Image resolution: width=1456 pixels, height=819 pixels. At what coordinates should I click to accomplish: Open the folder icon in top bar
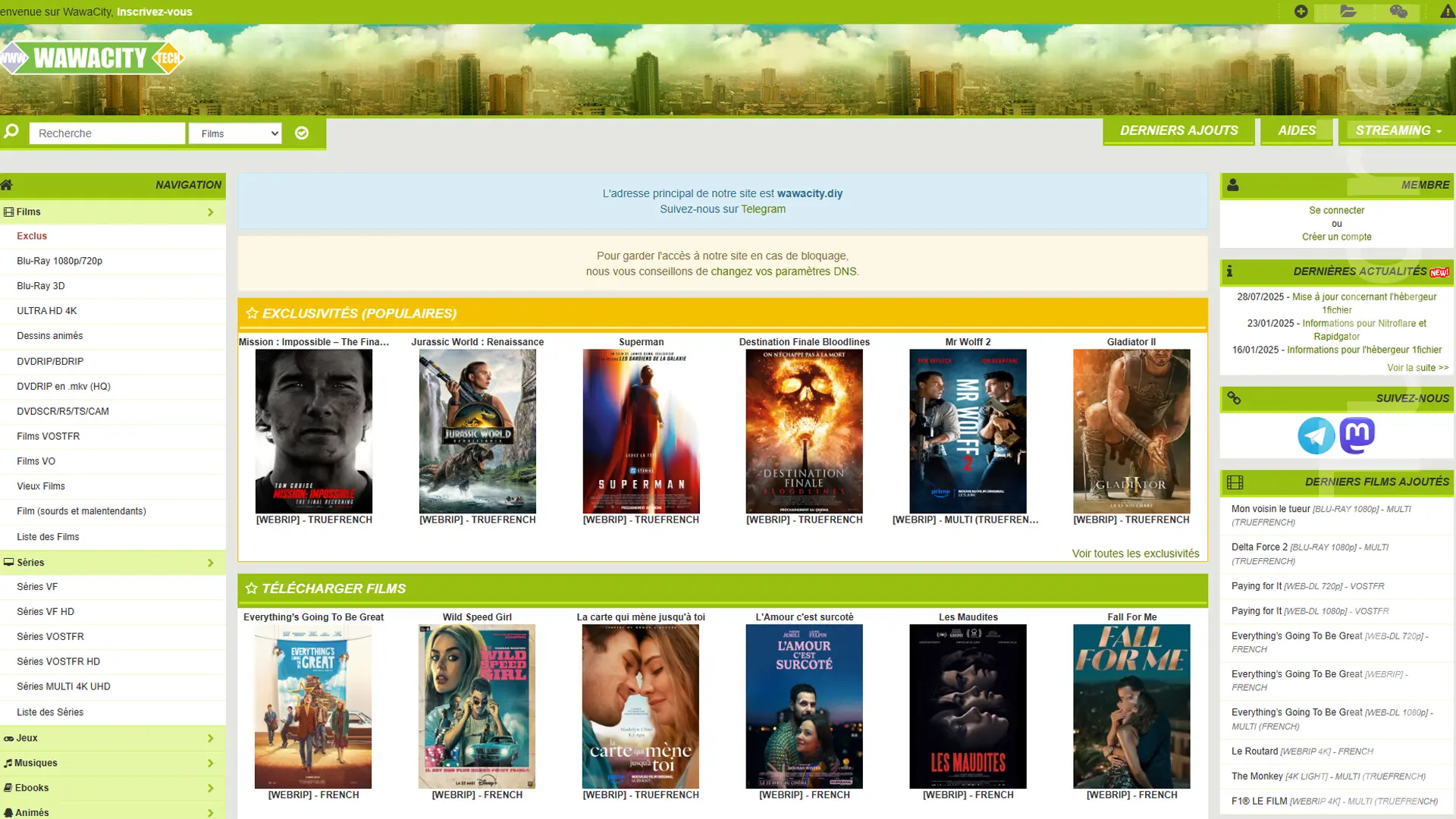point(1348,11)
